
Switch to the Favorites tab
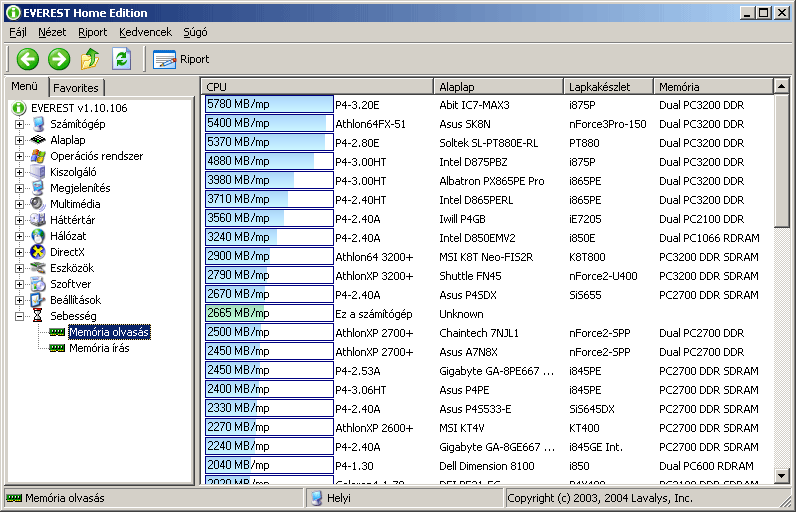tap(76, 88)
